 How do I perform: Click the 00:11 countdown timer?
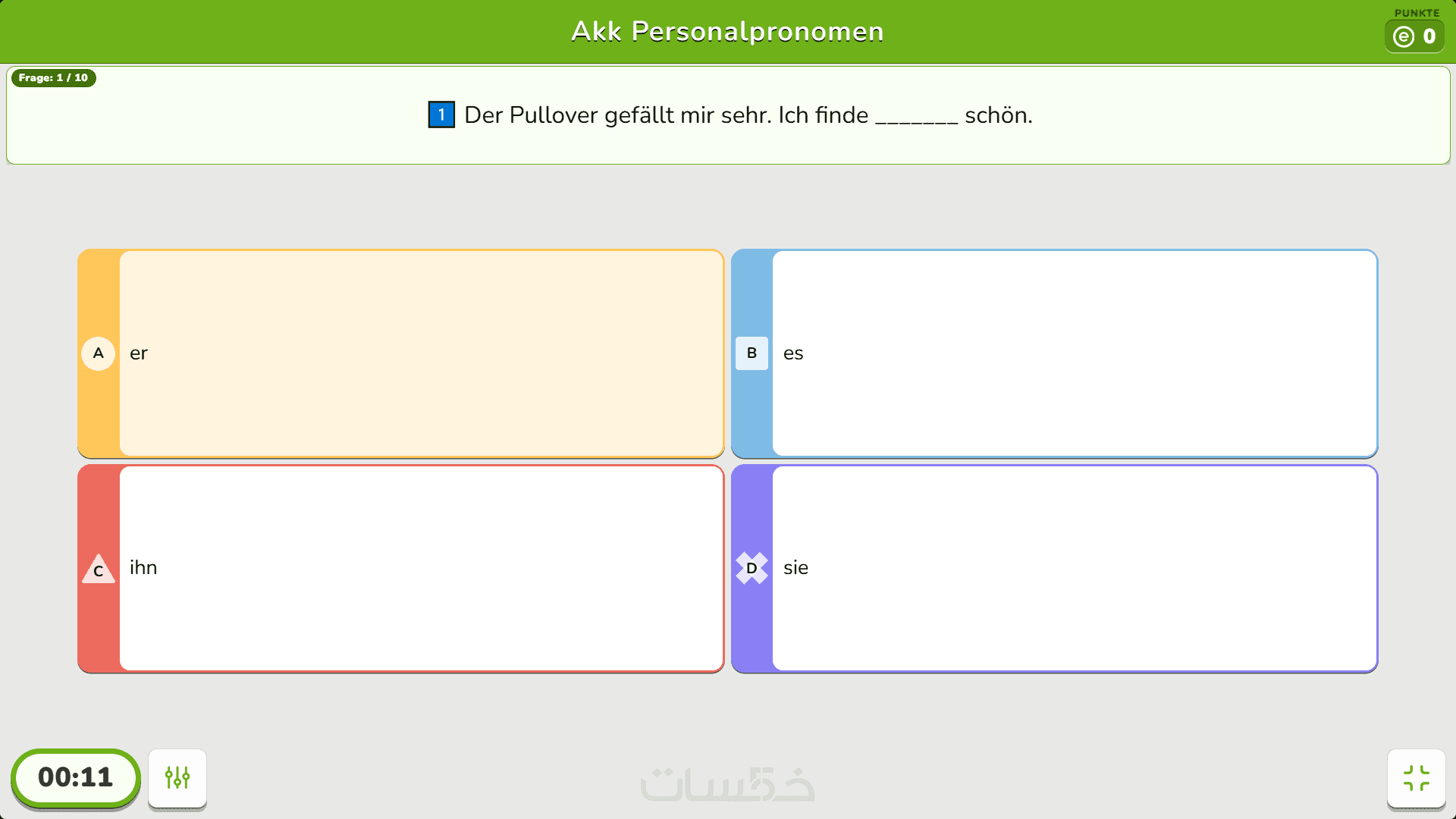click(75, 777)
